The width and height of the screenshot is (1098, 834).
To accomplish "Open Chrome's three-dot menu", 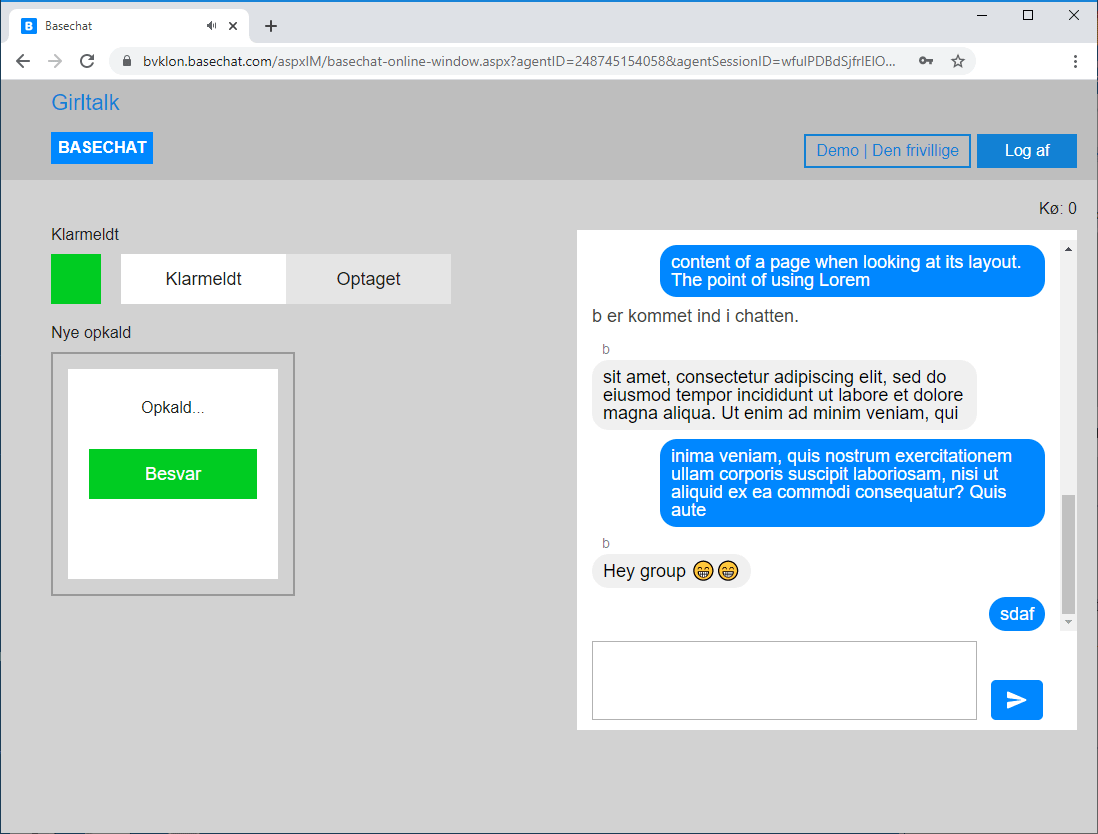I will [1075, 61].
